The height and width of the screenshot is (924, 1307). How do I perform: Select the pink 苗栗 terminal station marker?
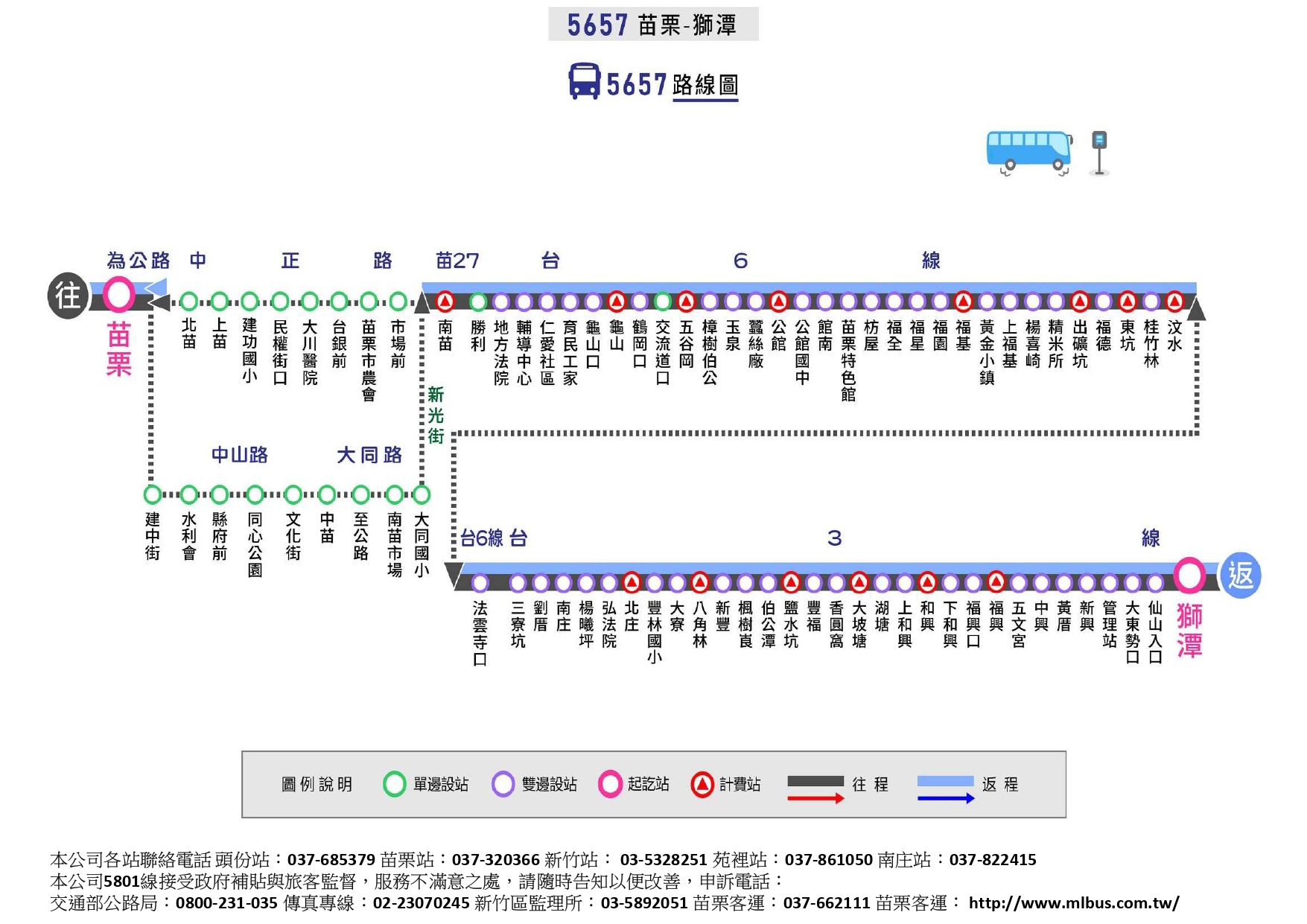(x=119, y=295)
